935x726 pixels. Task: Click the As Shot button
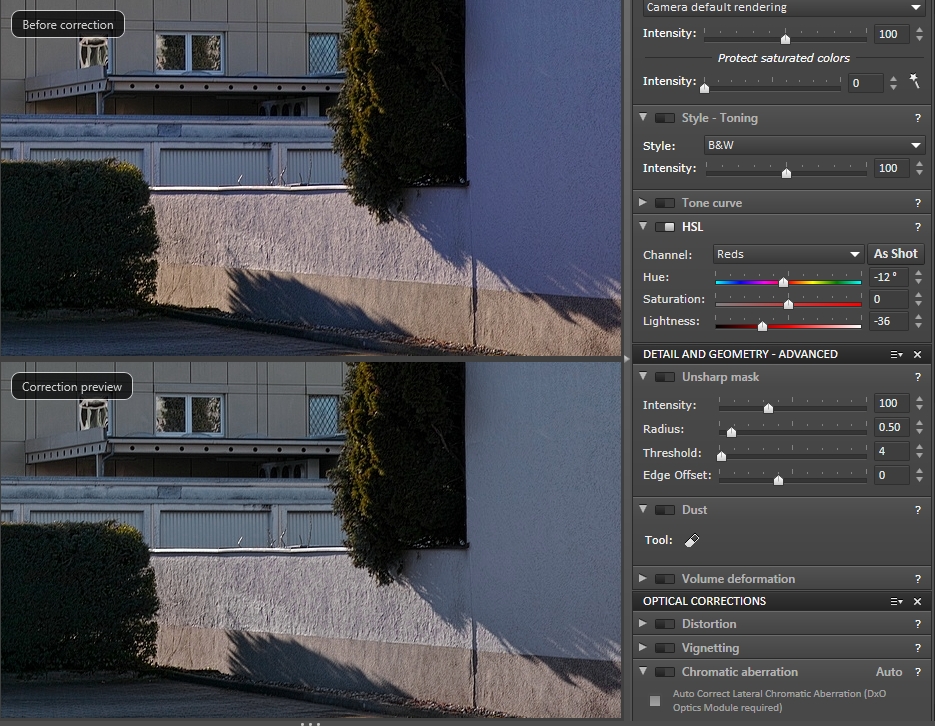(895, 254)
